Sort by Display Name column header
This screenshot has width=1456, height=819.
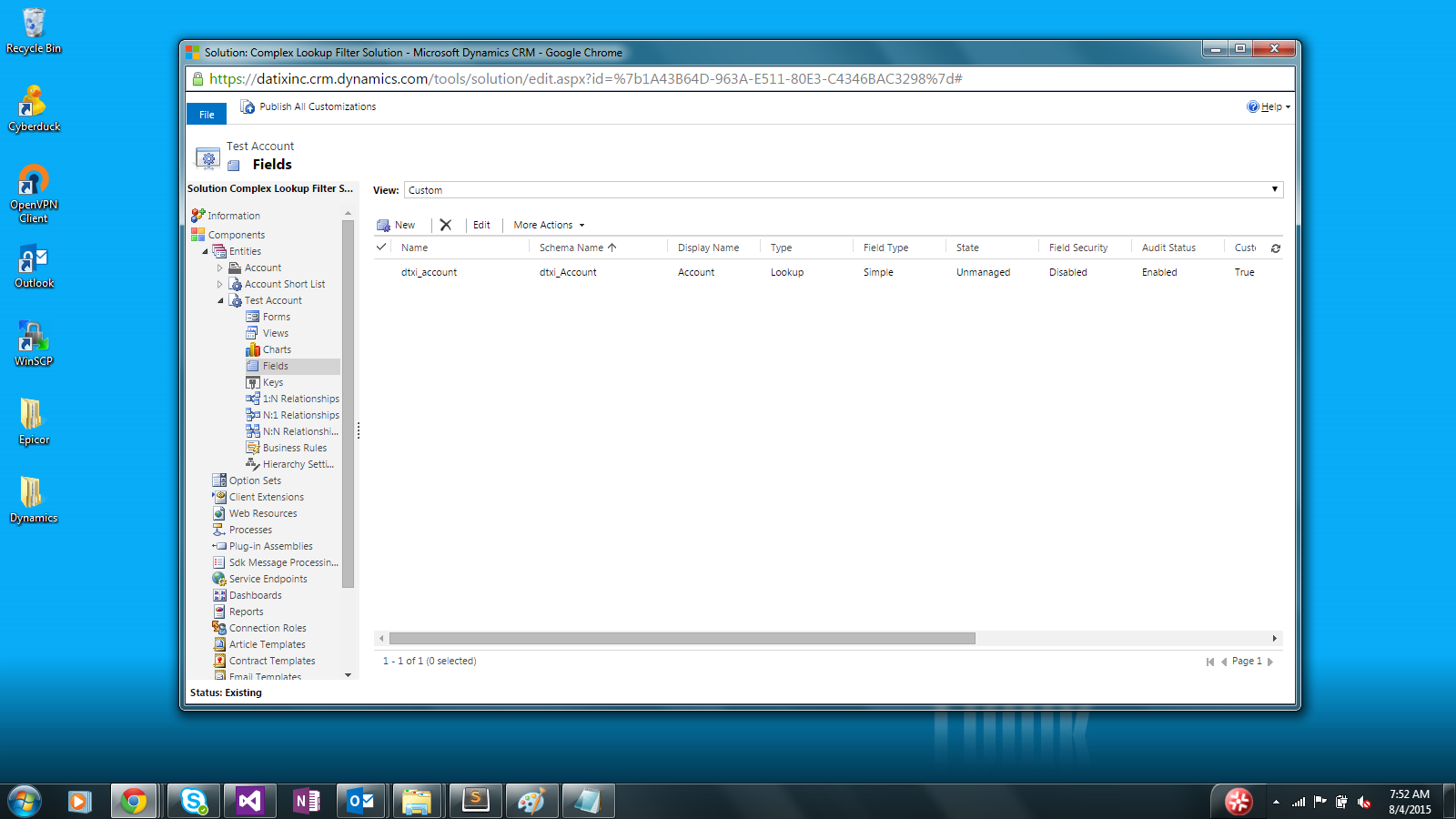(708, 248)
